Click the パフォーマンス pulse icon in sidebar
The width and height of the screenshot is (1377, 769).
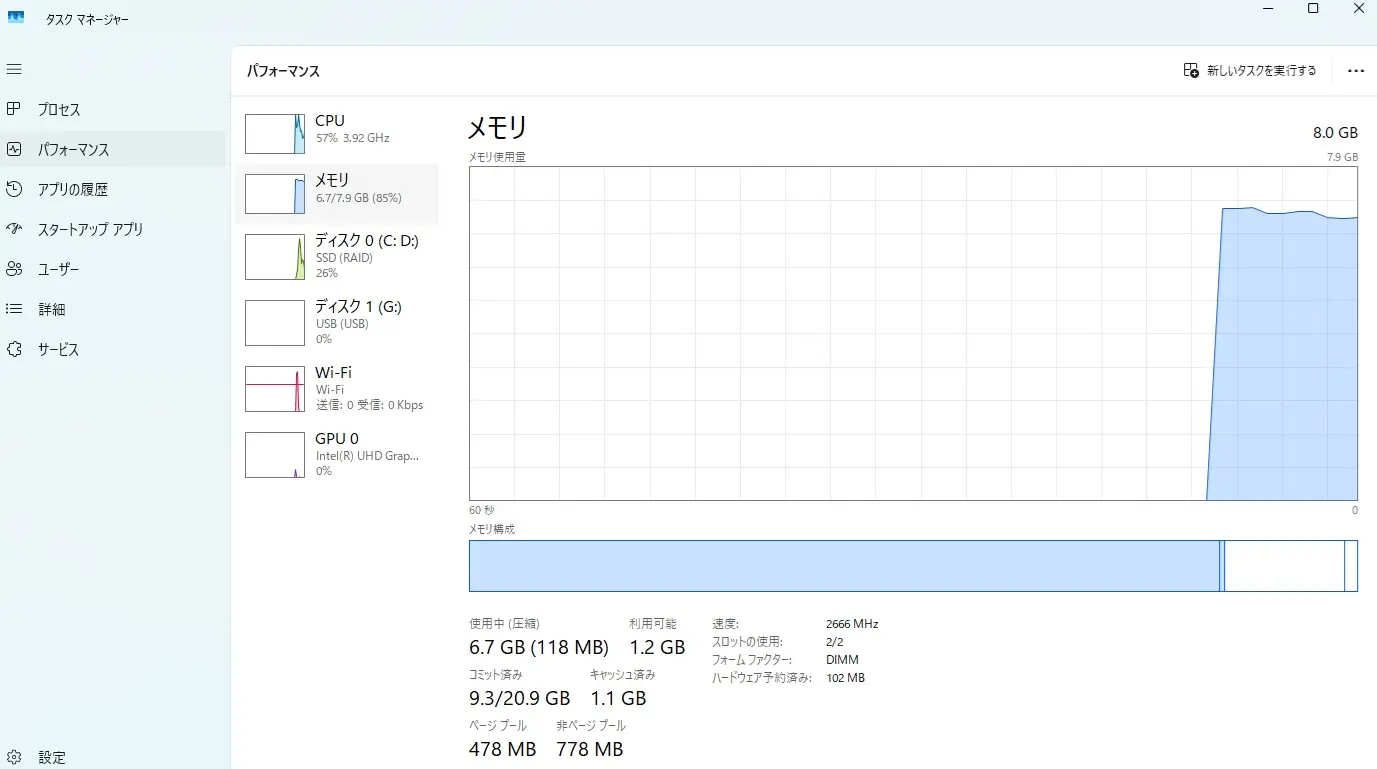14,149
